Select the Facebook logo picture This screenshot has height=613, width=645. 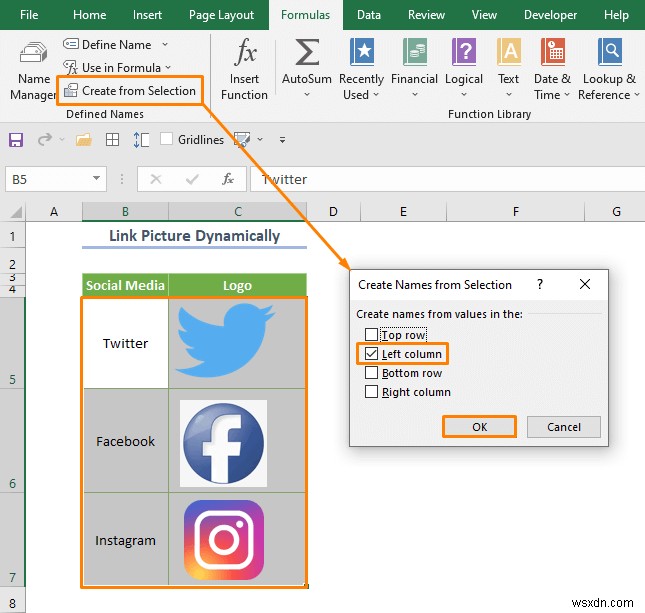coord(223,443)
